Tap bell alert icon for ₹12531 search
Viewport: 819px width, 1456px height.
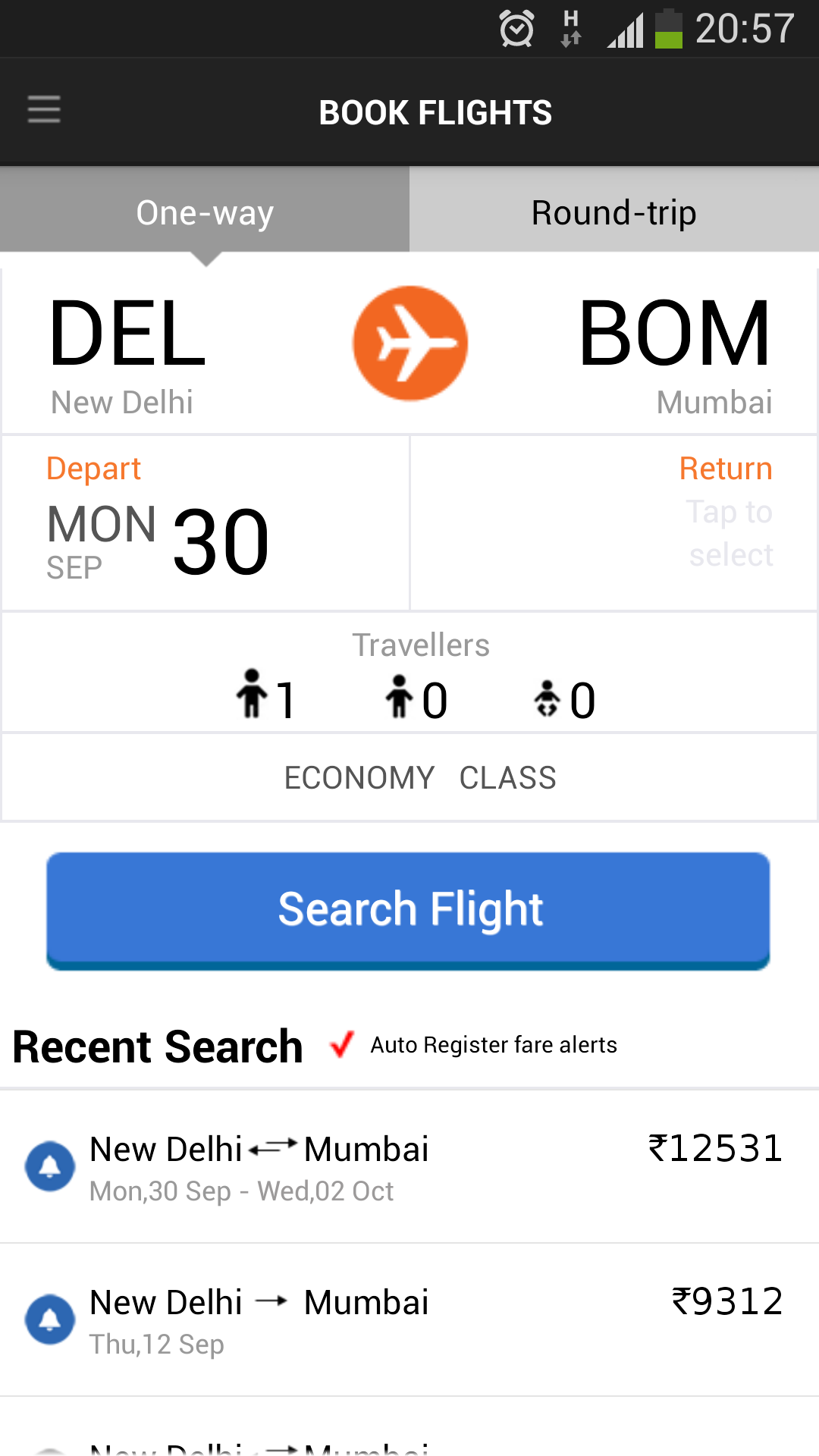pos(50,1166)
